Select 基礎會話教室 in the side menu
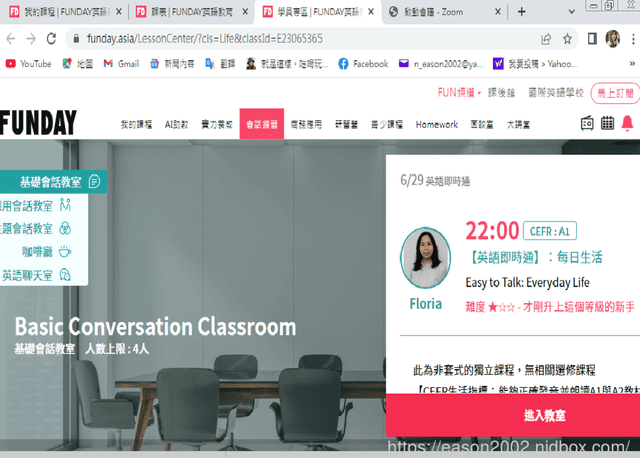 point(53,182)
